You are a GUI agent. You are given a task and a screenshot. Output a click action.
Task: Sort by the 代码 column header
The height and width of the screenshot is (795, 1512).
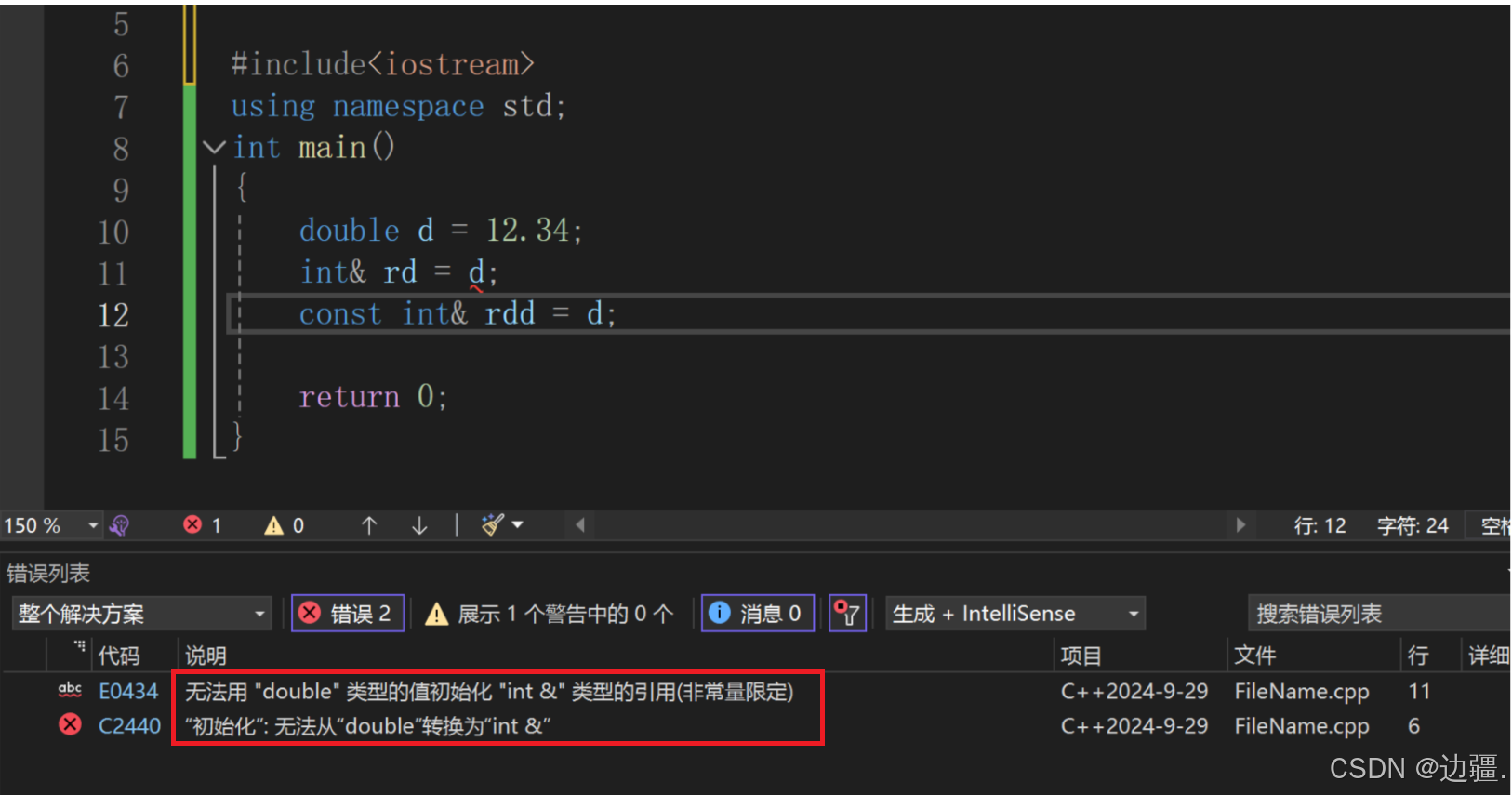119,656
